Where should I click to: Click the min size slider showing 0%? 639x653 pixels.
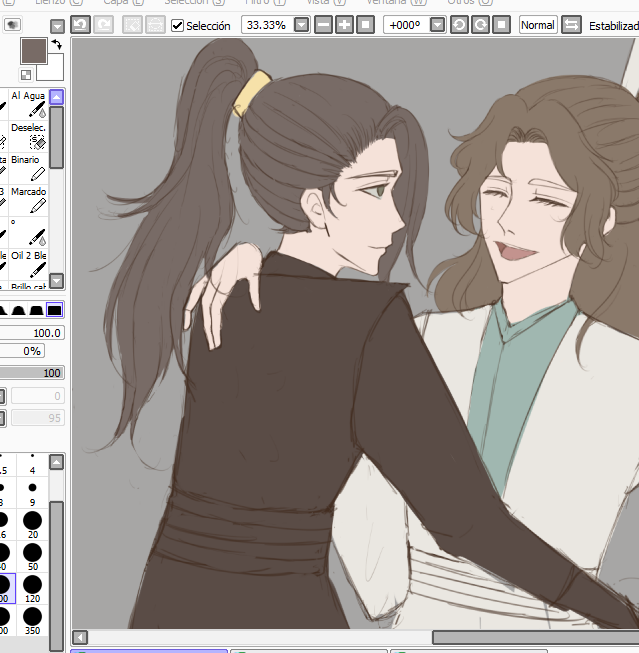point(22,351)
